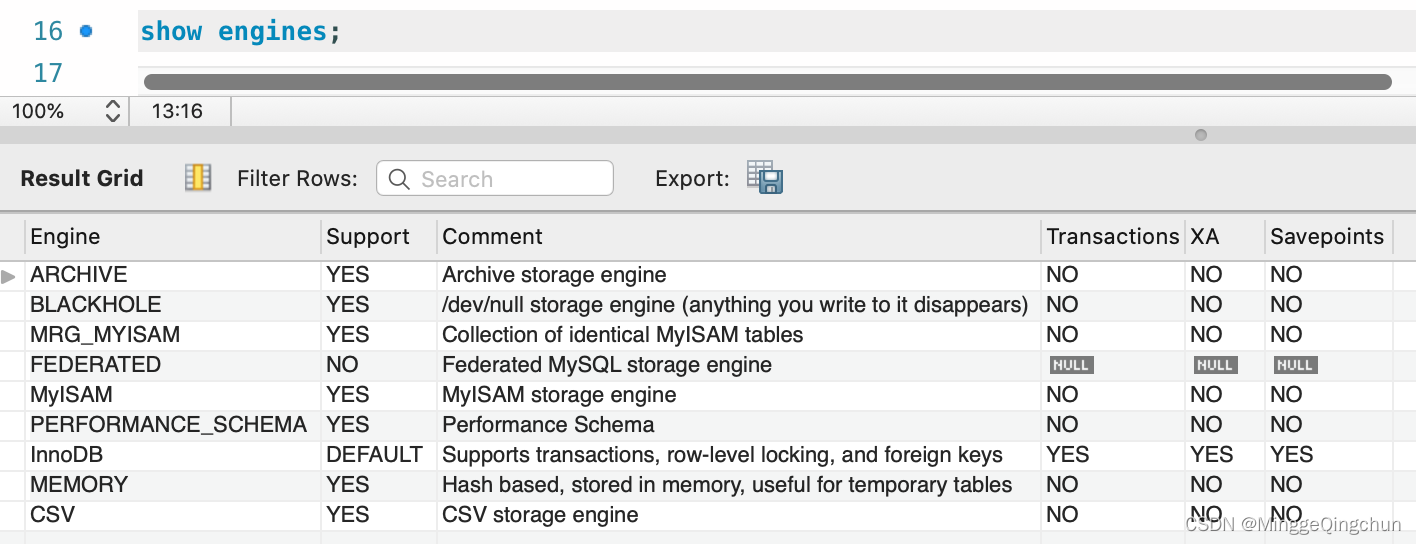
Task: Click the Comment column header
Action: (x=492, y=237)
